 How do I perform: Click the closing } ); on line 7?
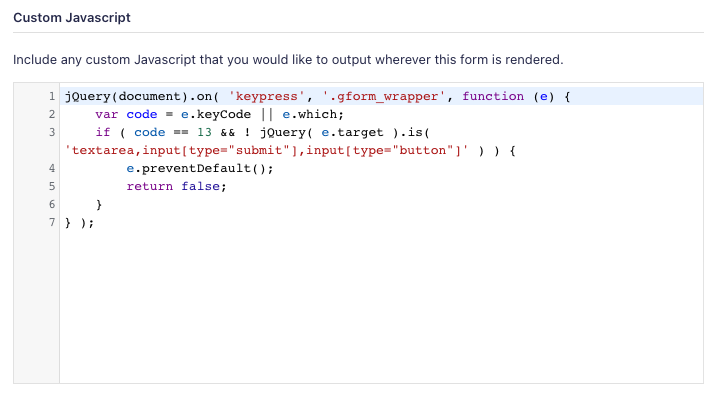click(79, 223)
